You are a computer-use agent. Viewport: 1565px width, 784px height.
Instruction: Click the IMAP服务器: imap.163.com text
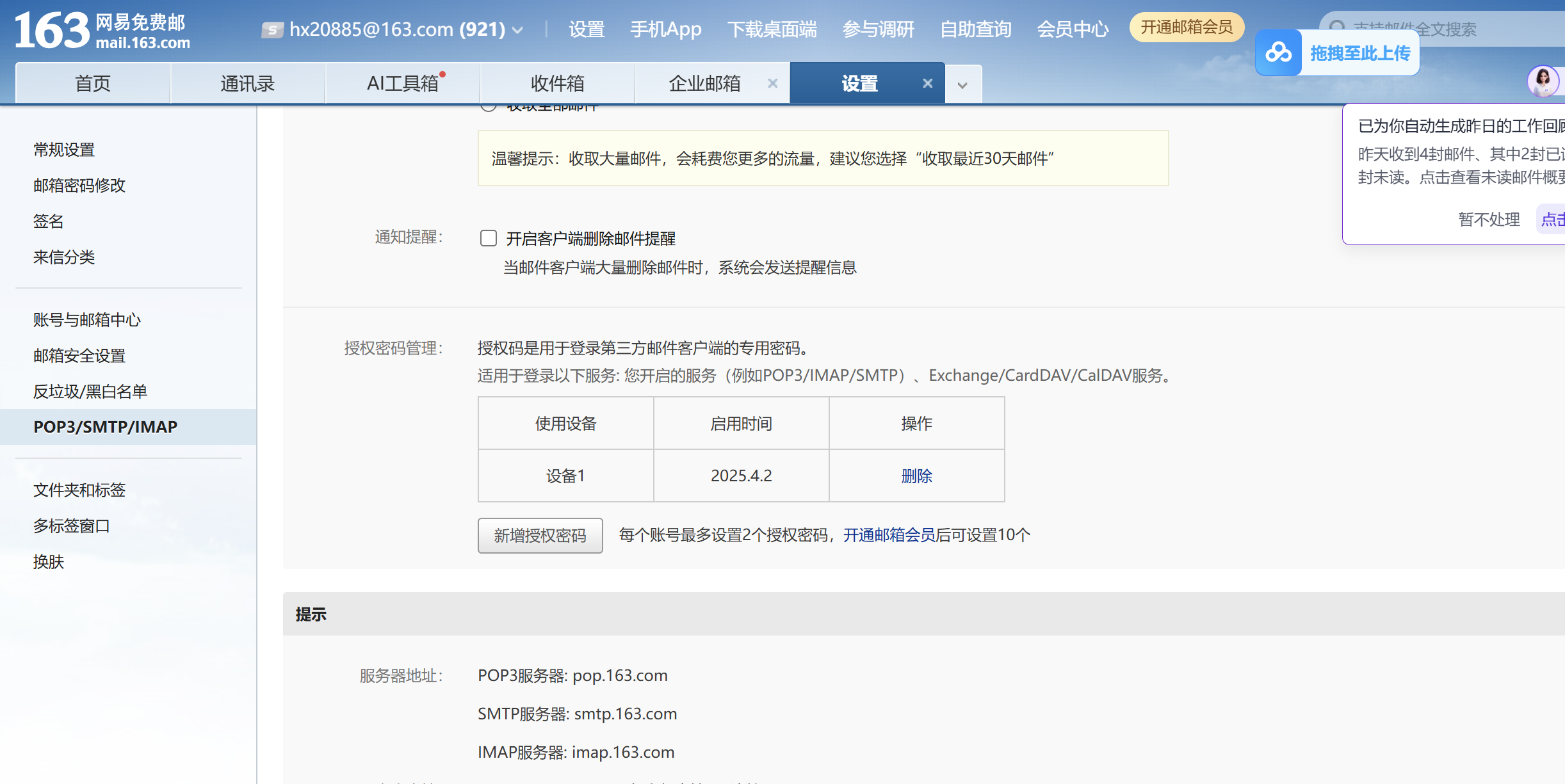point(576,753)
